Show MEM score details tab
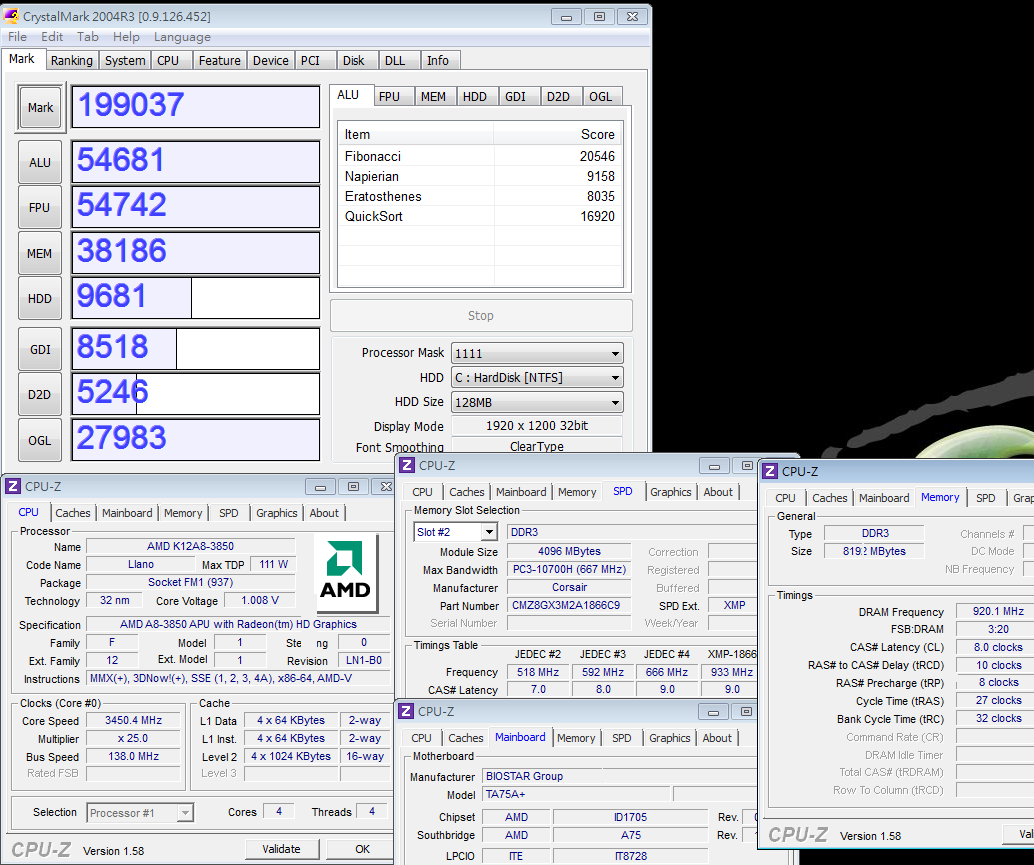The width and height of the screenshot is (1034, 865). point(433,97)
